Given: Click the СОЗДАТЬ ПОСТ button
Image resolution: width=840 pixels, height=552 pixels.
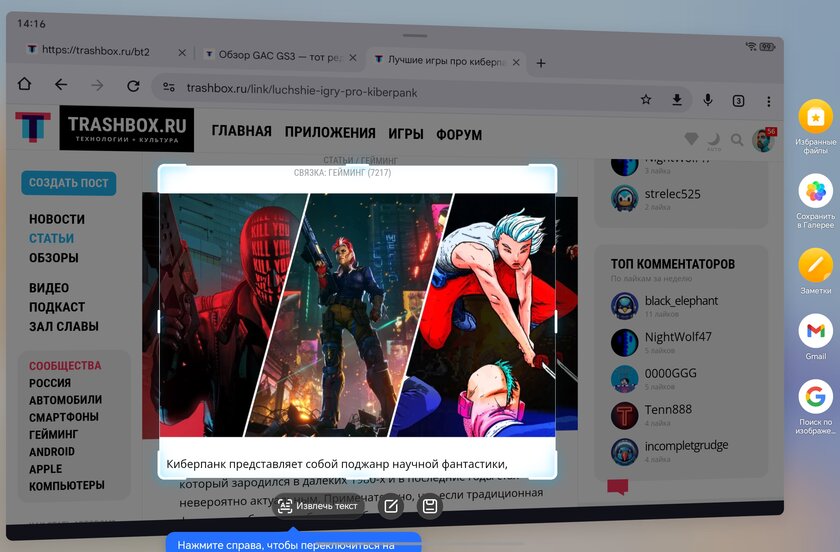Looking at the screenshot, I should click(x=69, y=183).
